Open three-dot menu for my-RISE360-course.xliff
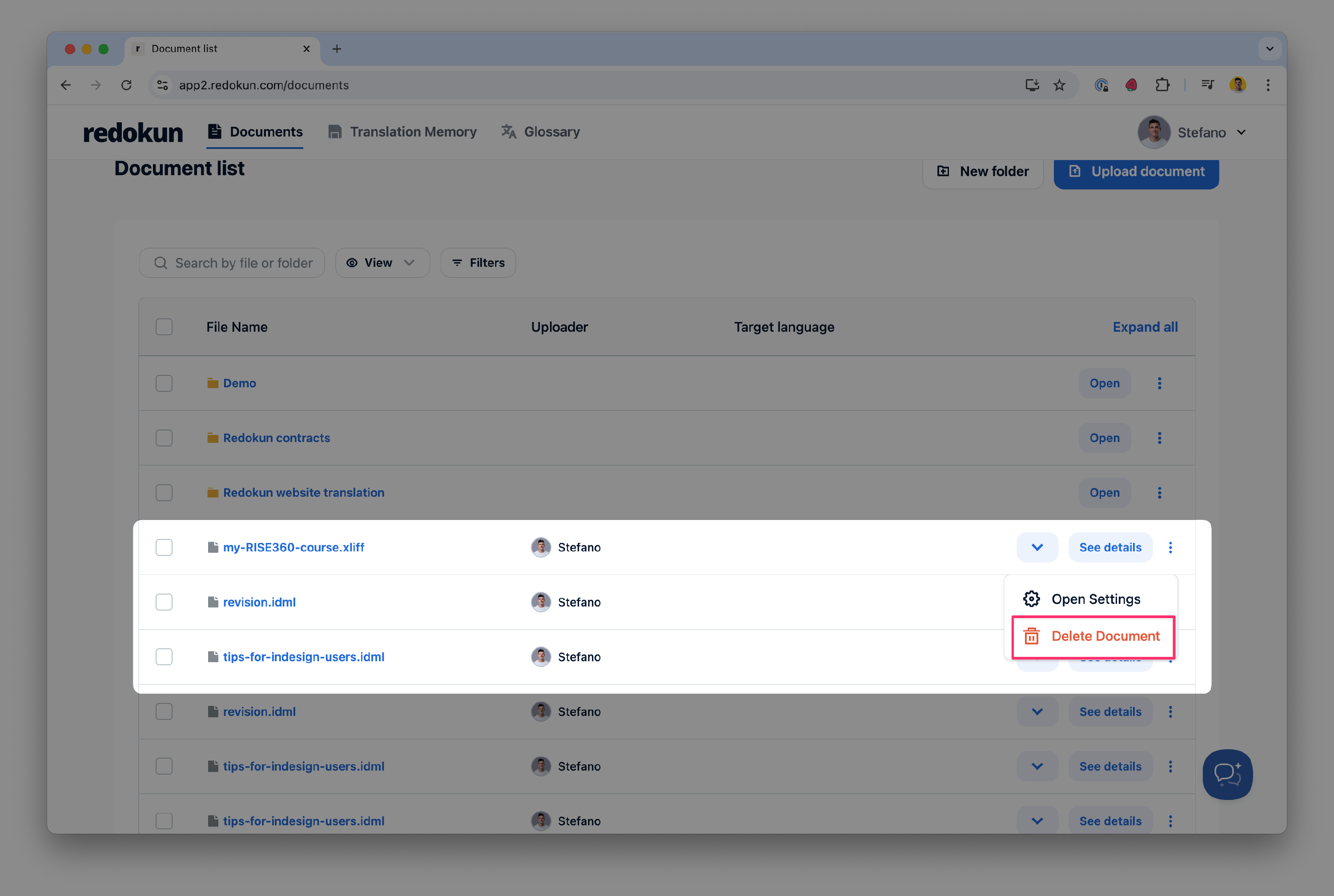 tap(1170, 547)
